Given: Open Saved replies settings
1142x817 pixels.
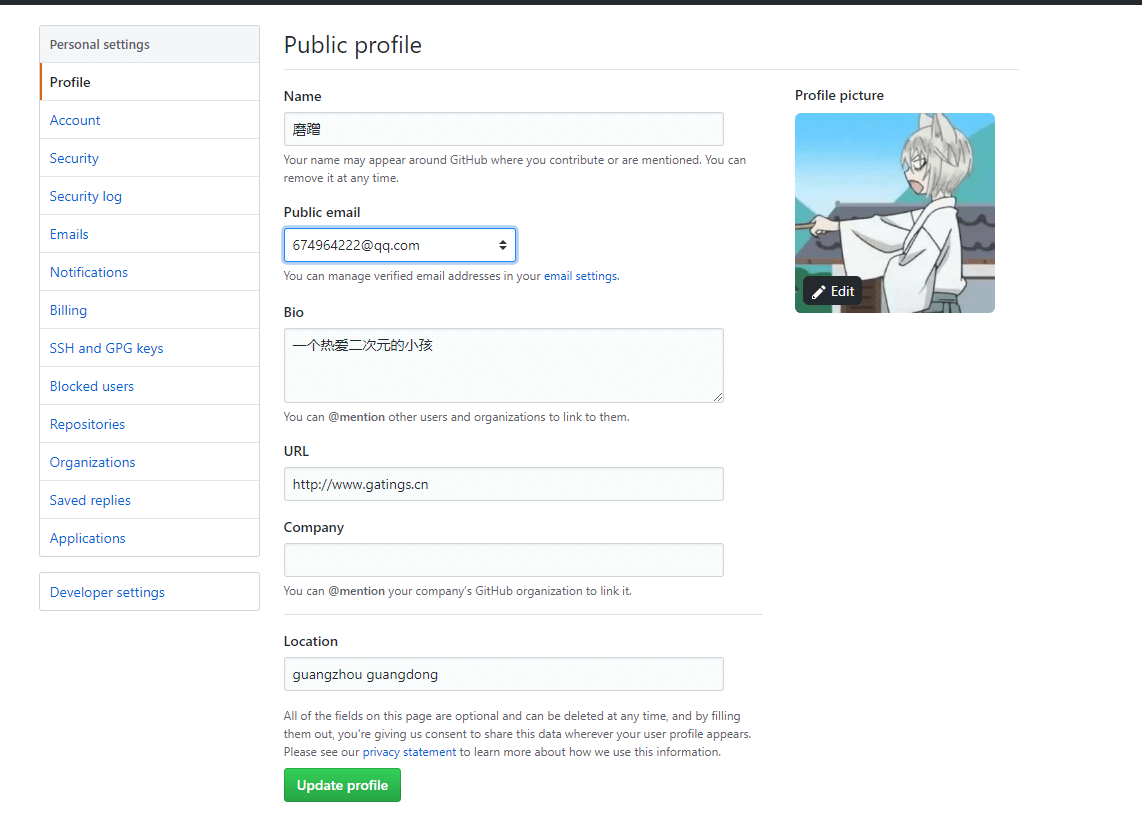Looking at the screenshot, I should 89,499.
